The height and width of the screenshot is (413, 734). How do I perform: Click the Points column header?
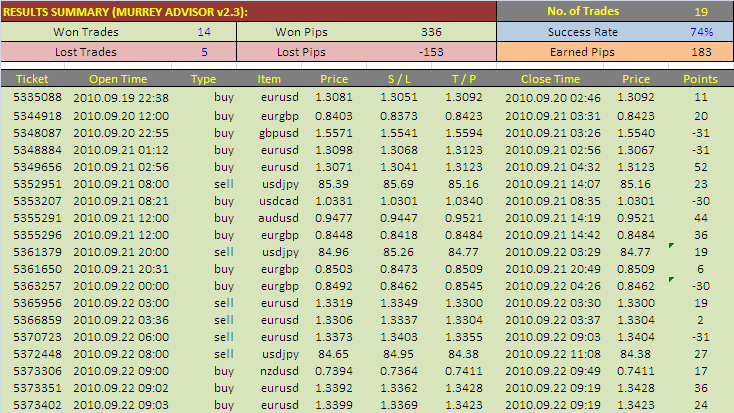coord(700,79)
